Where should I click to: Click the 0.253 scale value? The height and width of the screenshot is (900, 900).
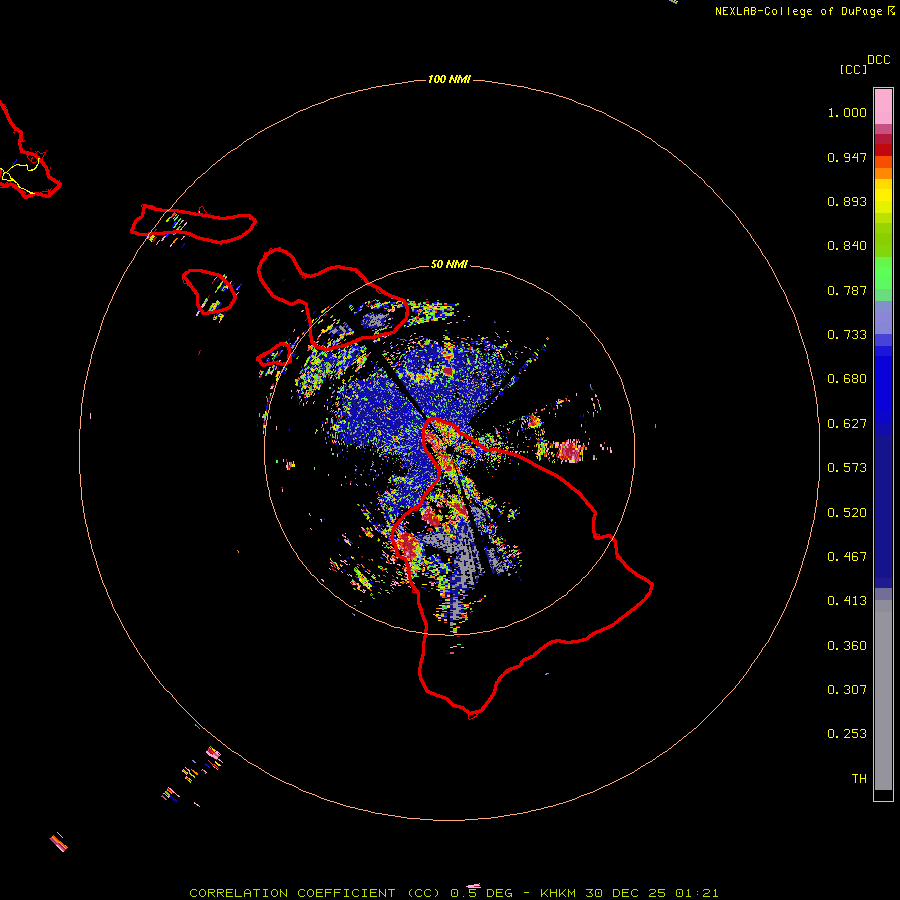pyautogui.click(x=847, y=734)
